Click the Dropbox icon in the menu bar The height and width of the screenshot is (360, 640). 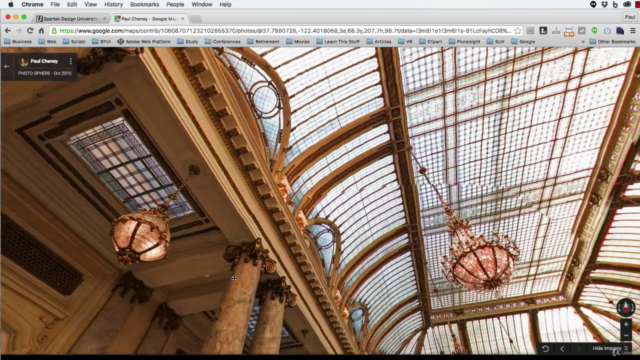pos(604,4)
